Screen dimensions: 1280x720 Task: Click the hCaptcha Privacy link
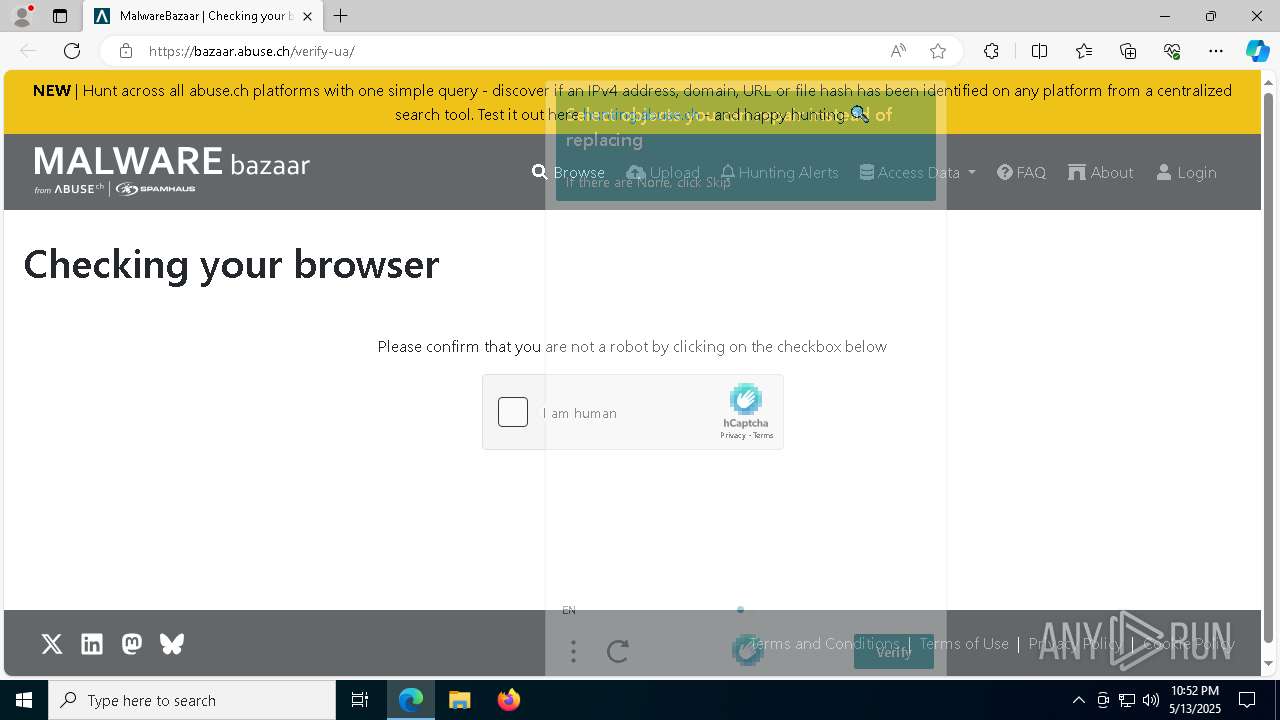tap(733, 435)
